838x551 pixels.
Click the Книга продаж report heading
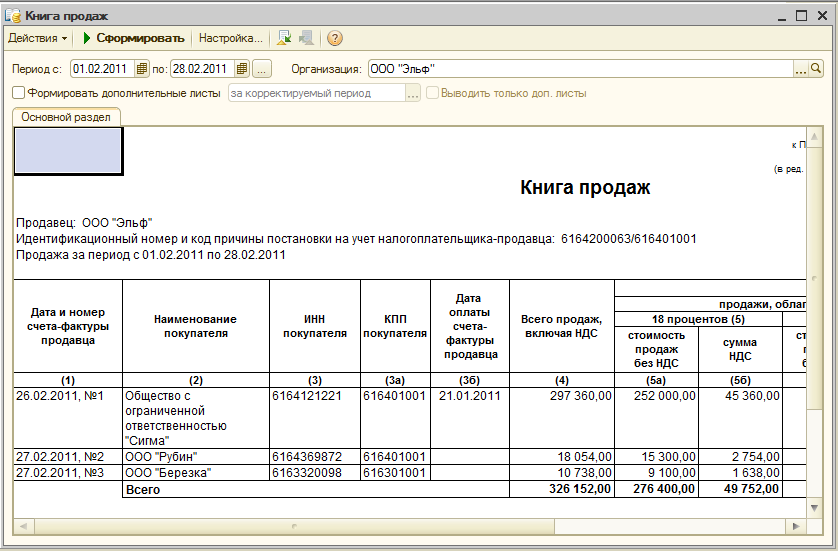click(x=585, y=188)
